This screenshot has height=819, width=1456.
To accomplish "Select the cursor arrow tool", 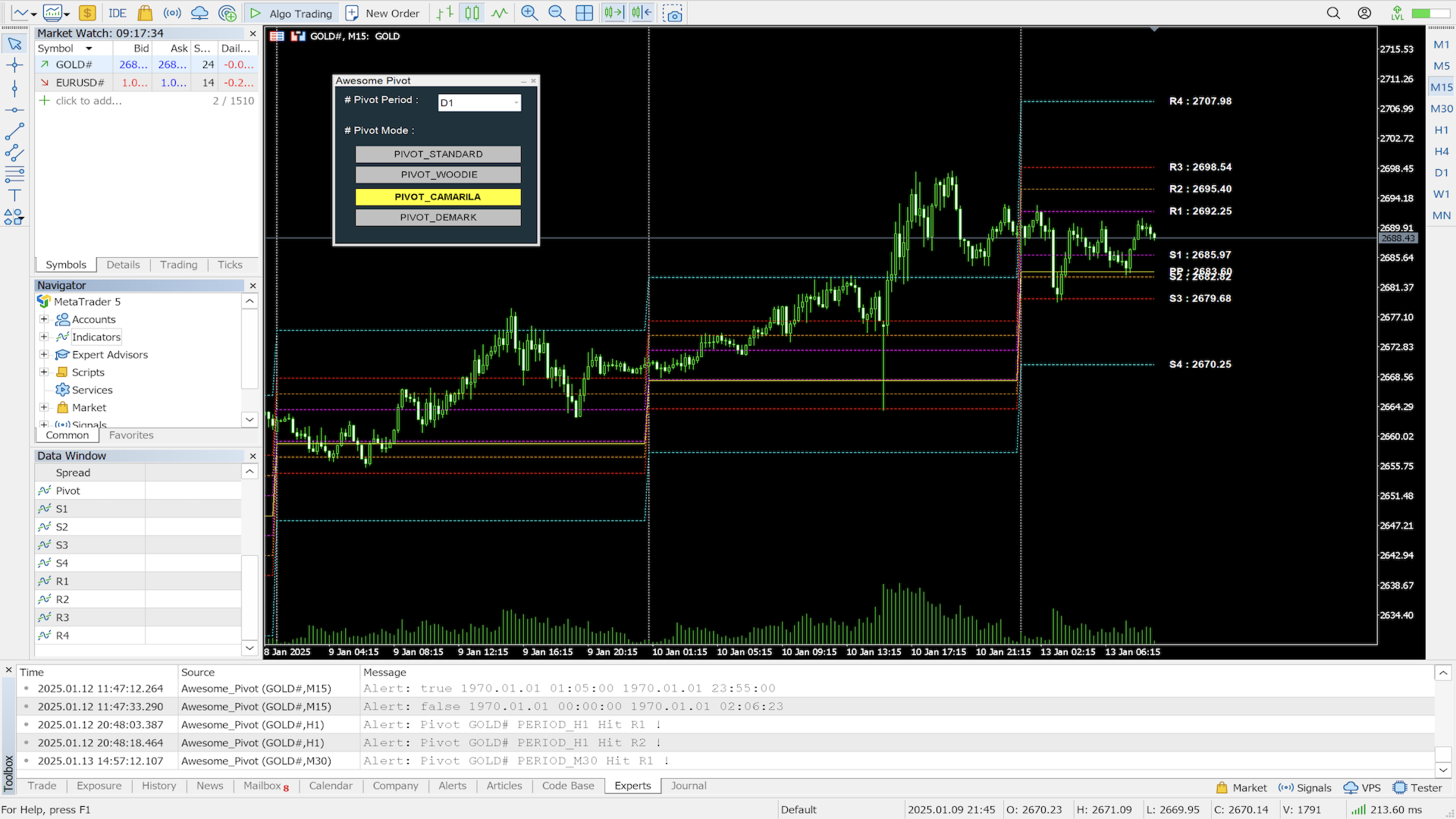I will [x=14, y=44].
